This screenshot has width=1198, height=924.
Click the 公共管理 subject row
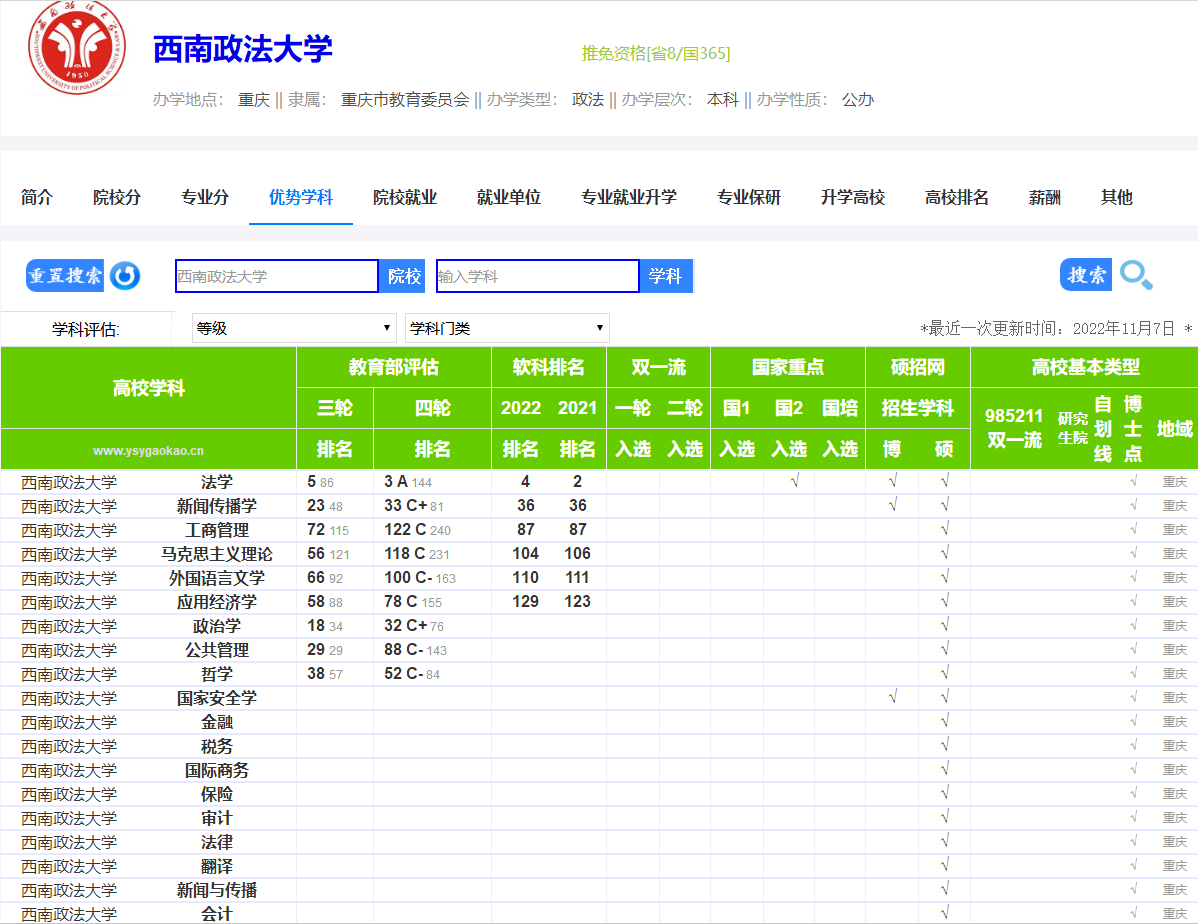click(x=598, y=650)
